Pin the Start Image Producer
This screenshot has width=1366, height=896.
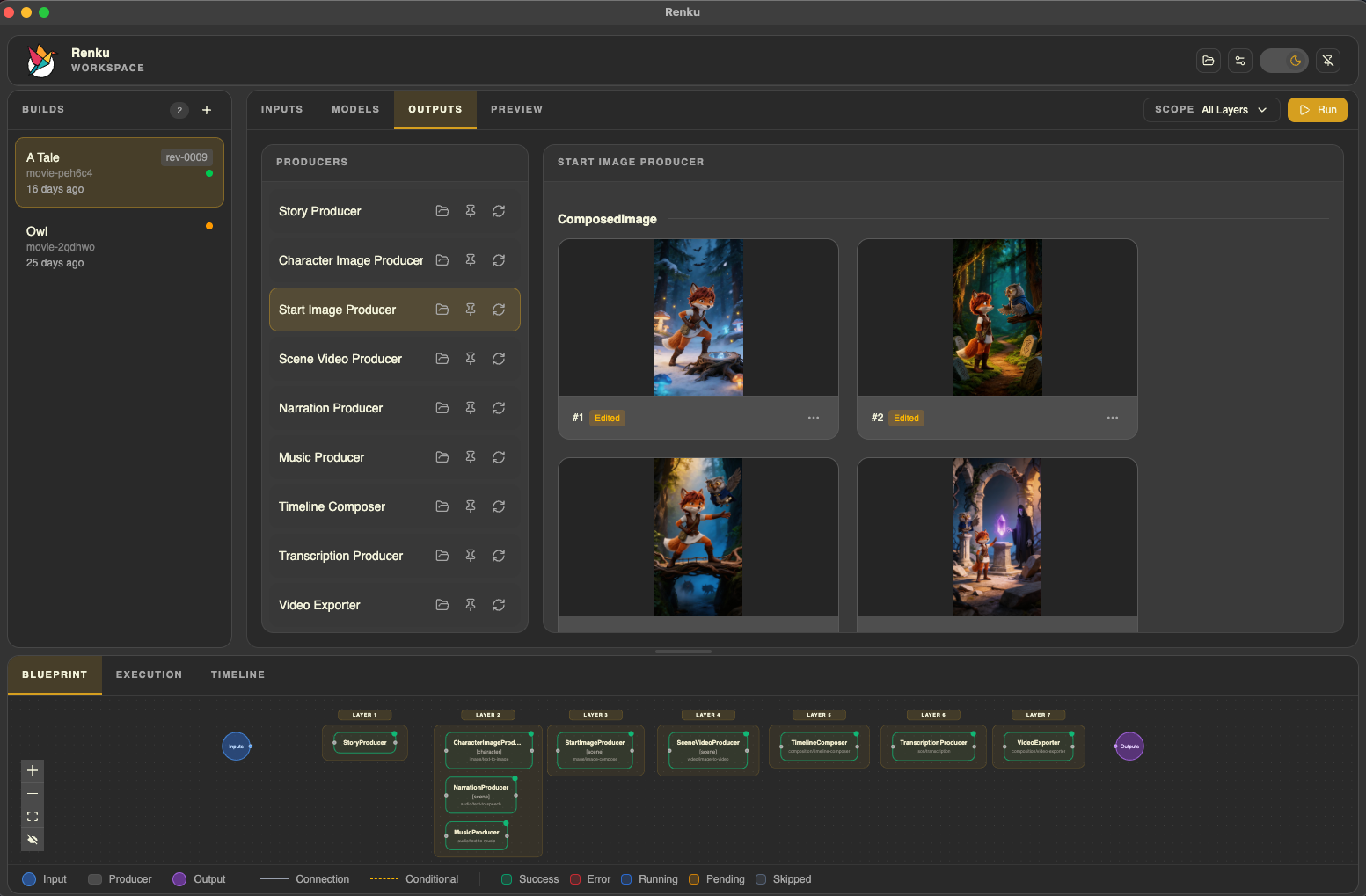click(471, 310)
